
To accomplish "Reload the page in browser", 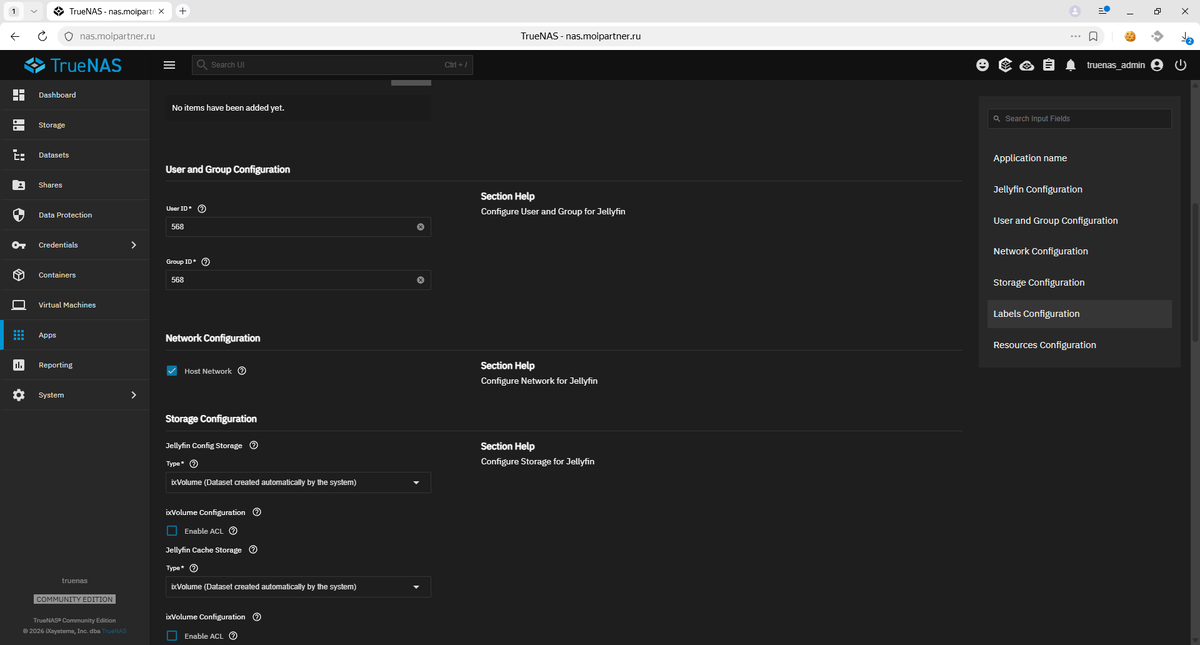I will [x=41, y=36].
